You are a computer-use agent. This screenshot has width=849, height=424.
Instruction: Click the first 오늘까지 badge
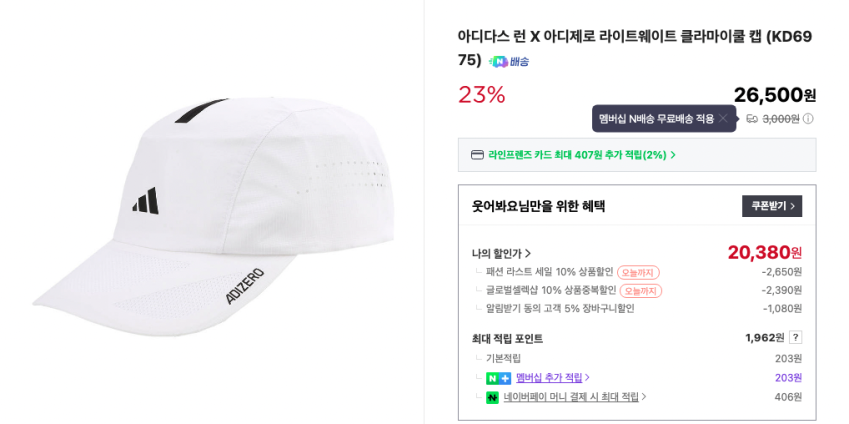(638, 272)
